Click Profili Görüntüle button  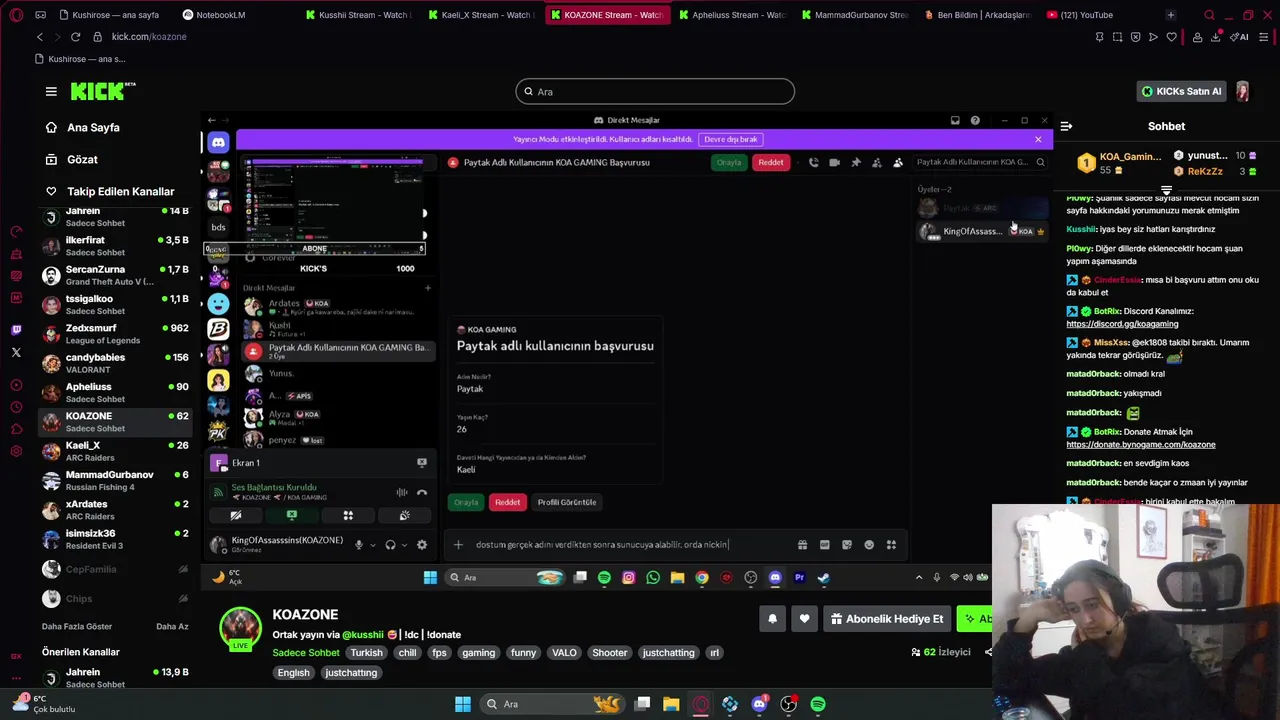click(x=566, y=502)
